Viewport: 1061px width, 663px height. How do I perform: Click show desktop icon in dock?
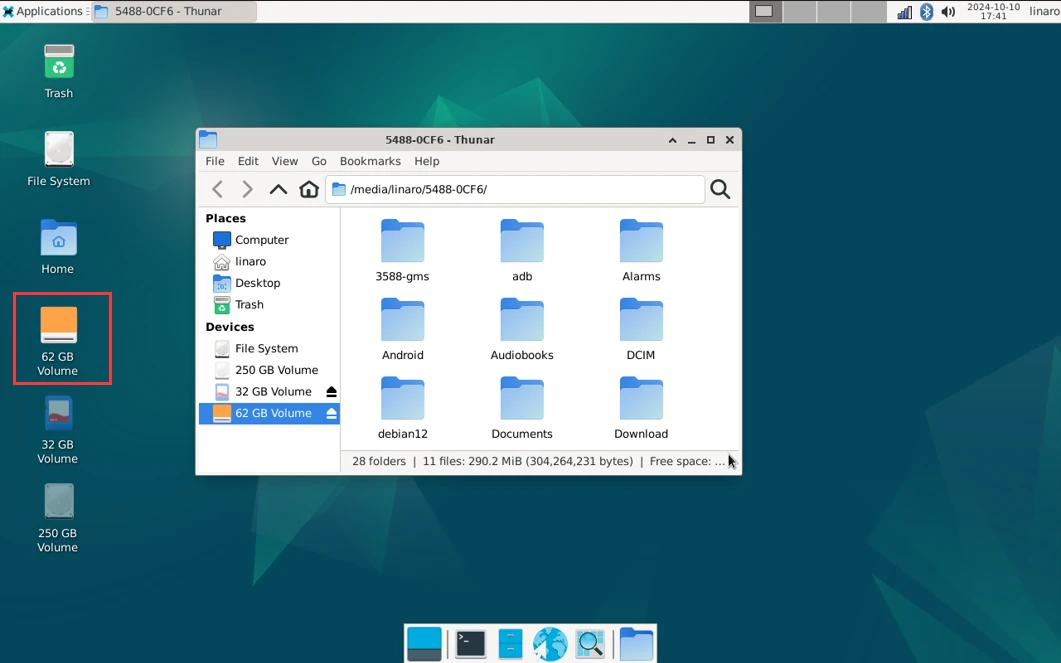424,643
